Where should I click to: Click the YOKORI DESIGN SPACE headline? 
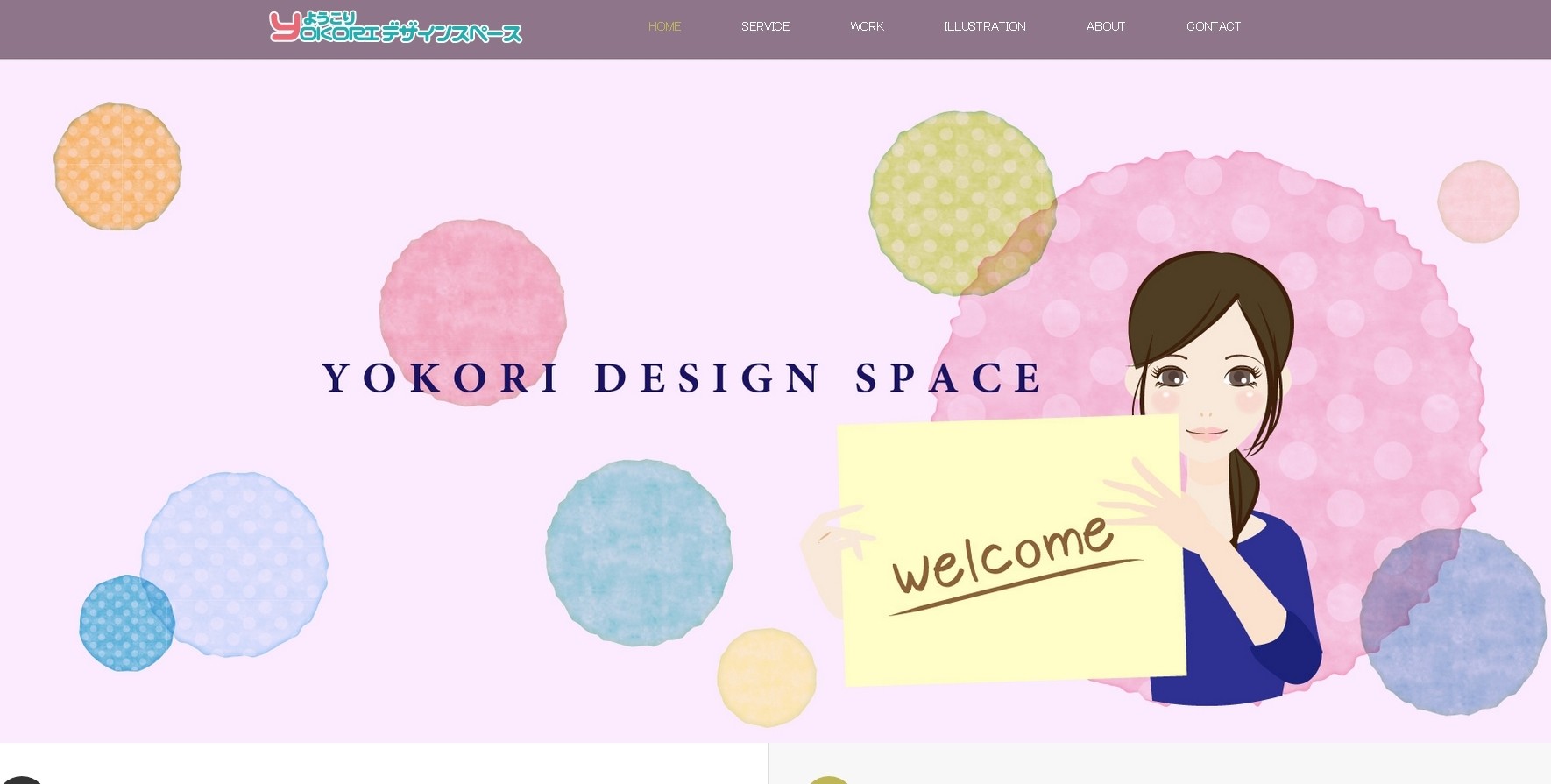coord(682,378)
